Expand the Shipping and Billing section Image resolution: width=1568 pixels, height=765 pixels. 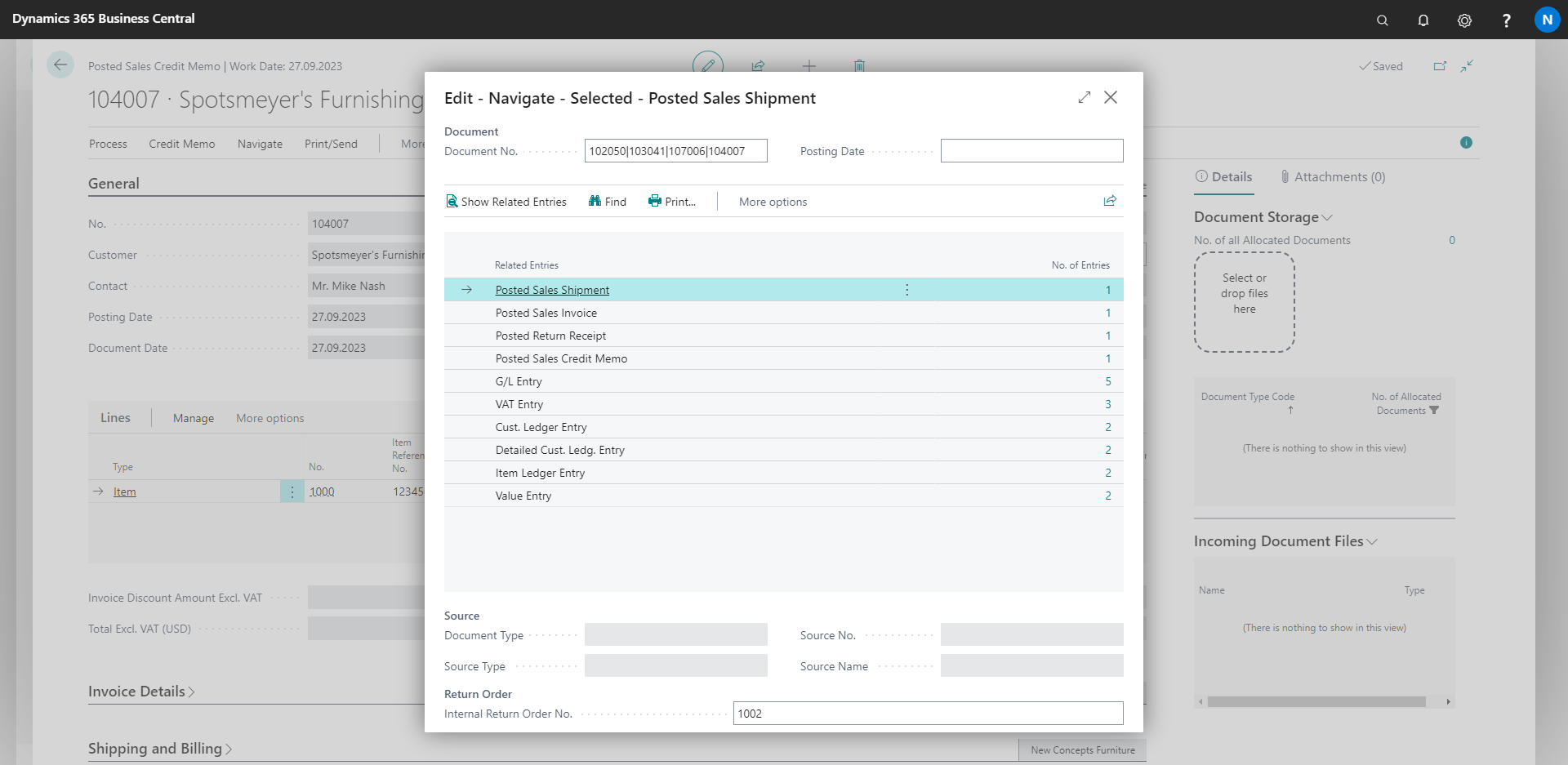160,749
